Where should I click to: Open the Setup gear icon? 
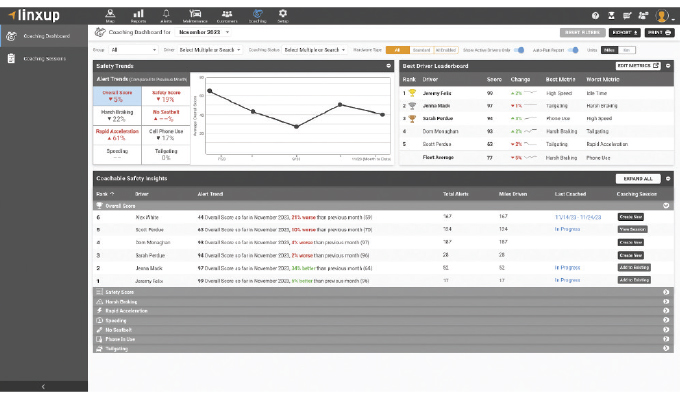tap(282, 15)
